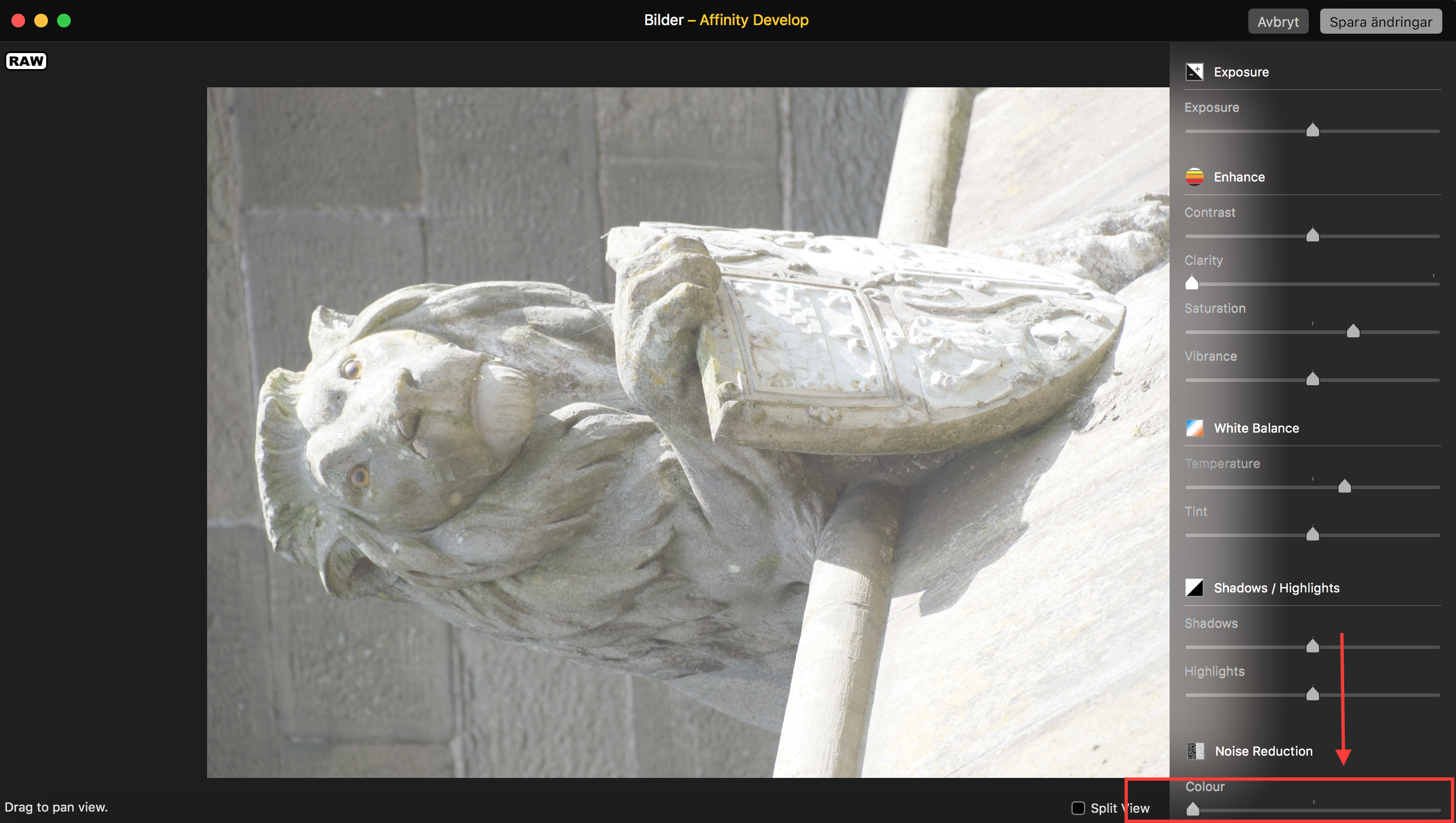The image size is (1456, 823).
Task: Click the Highlights slider handle
Action: click(x=1313, y=694)
